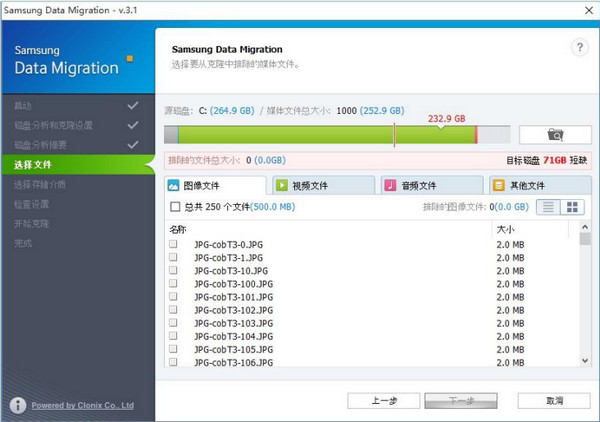Click the 目标磁盘 71GB 短缺 warning text
Image resolution: width=600 pixels, height=422 pixels.
546,160
